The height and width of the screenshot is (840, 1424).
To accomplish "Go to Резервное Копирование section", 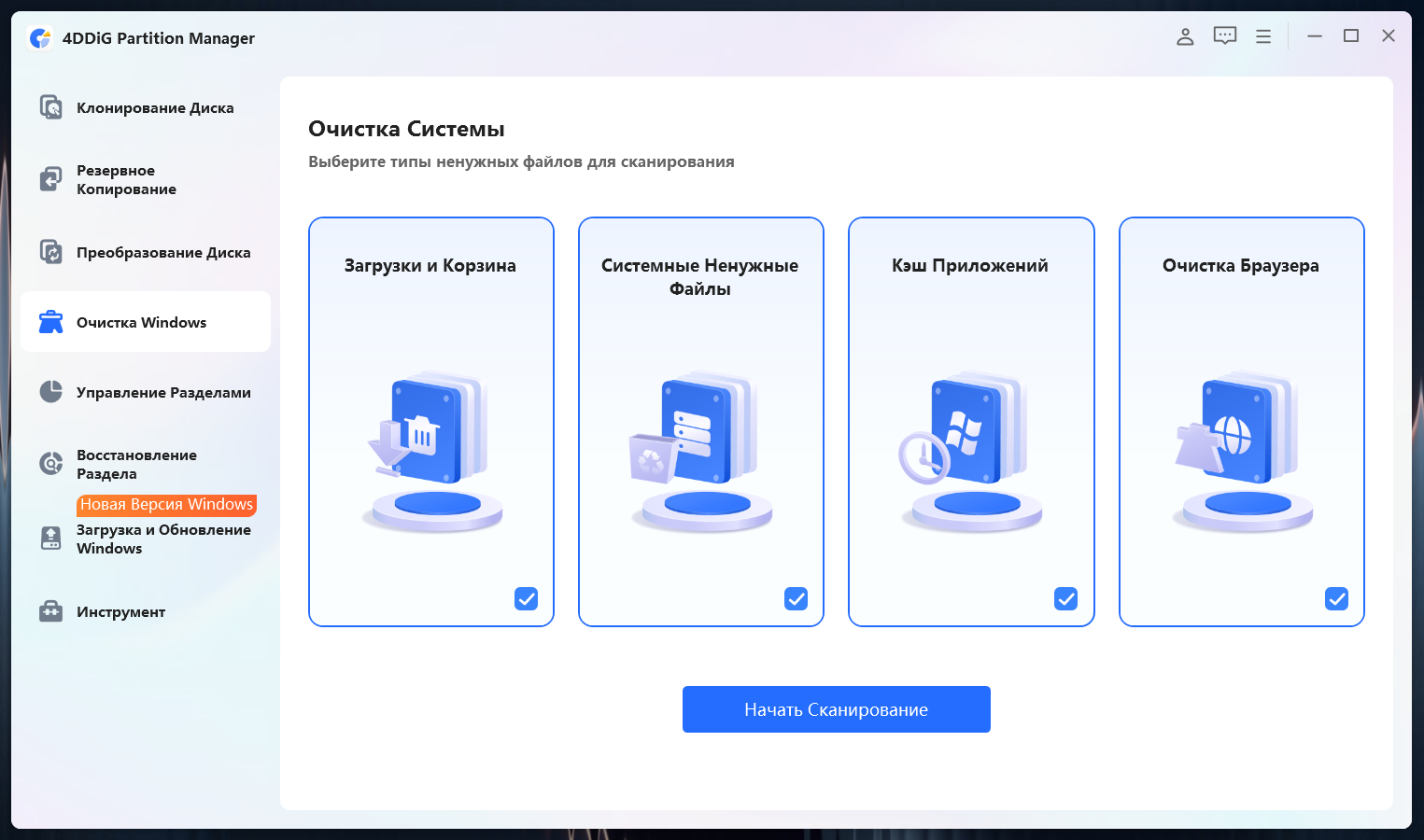I will (146, 179).
